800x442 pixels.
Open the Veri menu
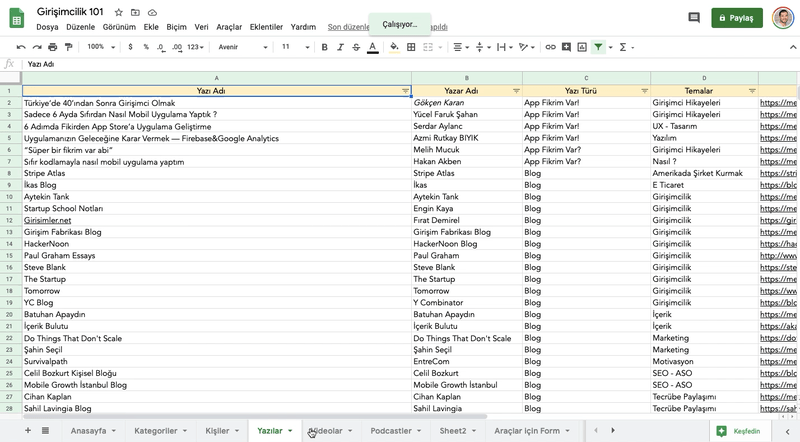click(x=202, y=27)
